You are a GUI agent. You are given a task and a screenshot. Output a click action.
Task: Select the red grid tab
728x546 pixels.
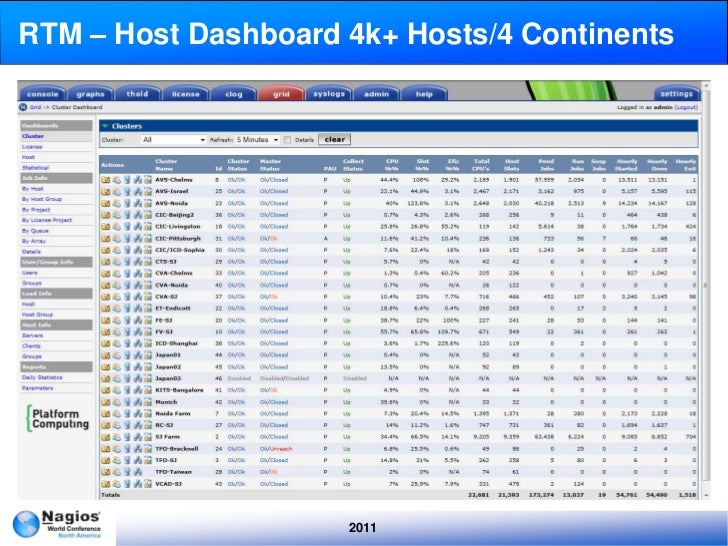tap(281, 94)
